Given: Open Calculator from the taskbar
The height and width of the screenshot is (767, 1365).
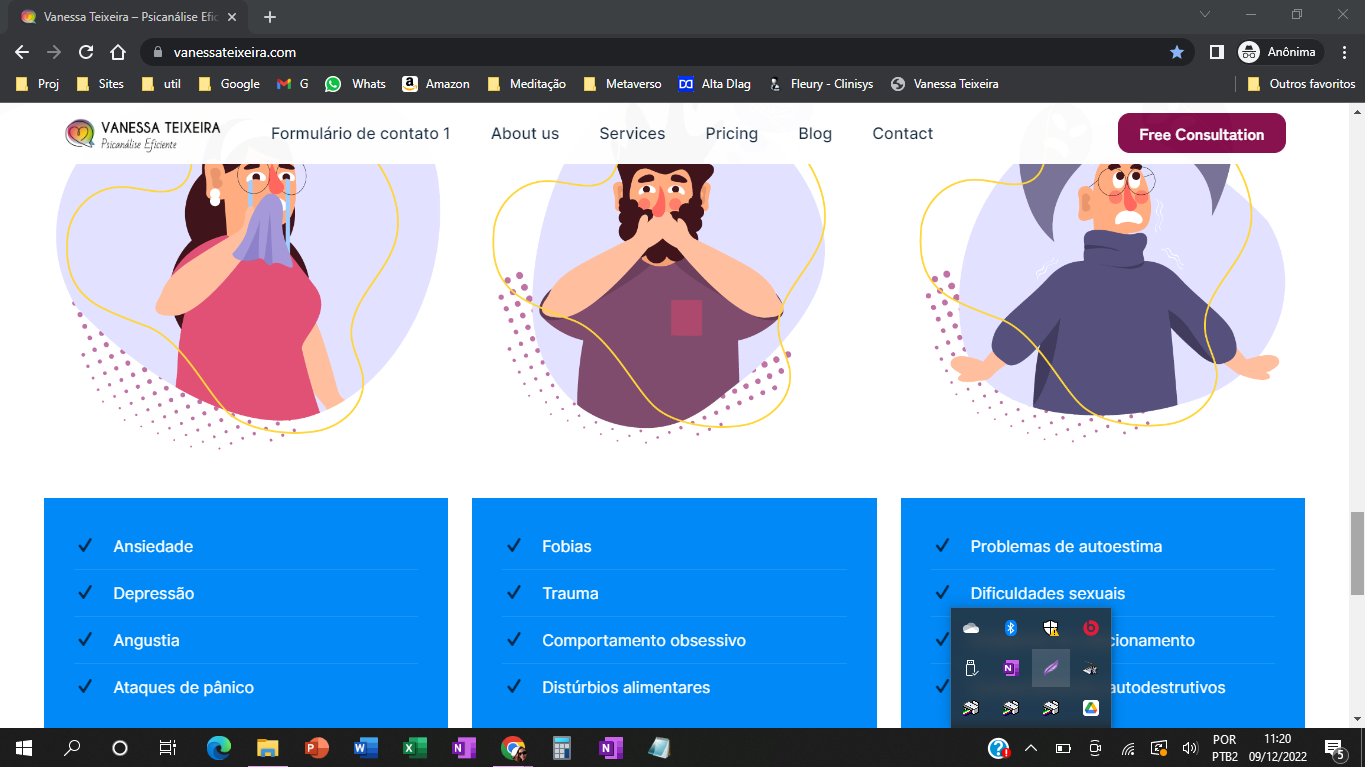Looking at the screenshot, I should point(561,747).
